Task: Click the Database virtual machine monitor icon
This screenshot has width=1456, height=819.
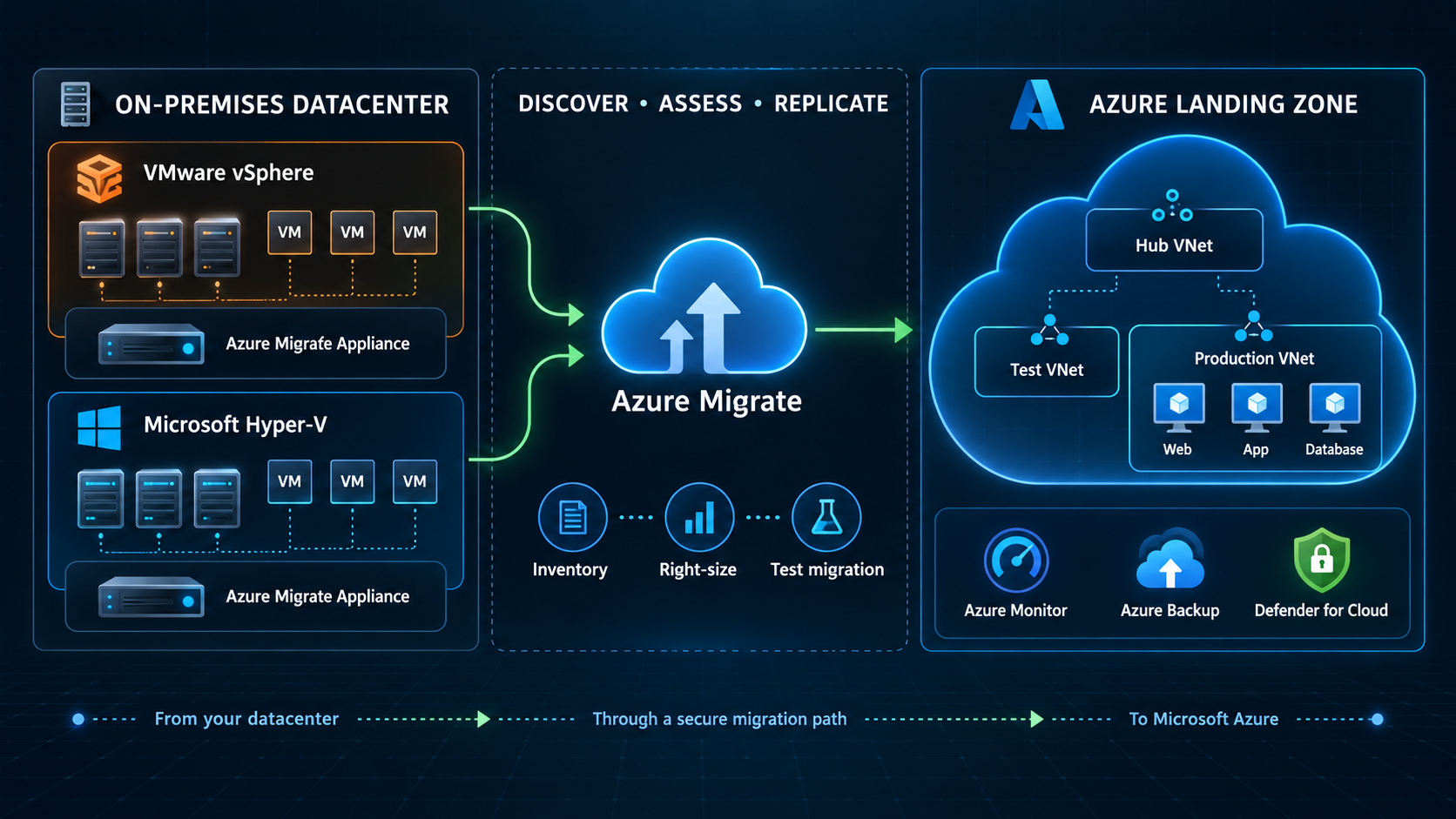Action: [x=1335, y=408]
